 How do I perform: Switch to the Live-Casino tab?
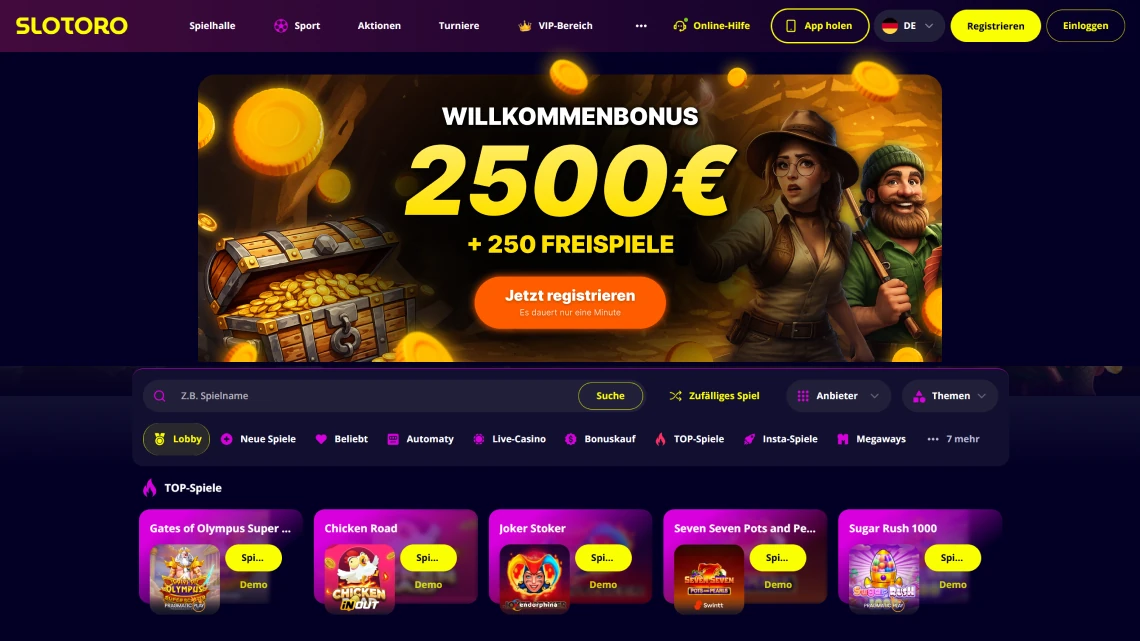point(510,439)
